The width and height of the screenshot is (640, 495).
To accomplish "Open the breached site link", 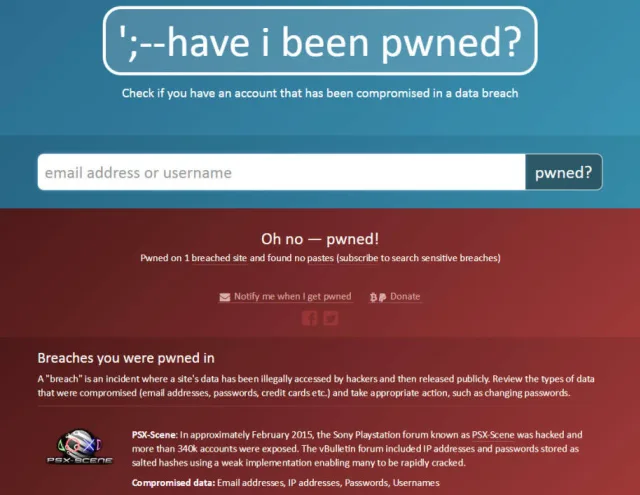I will pyautogui.click(x=219, y=258).
